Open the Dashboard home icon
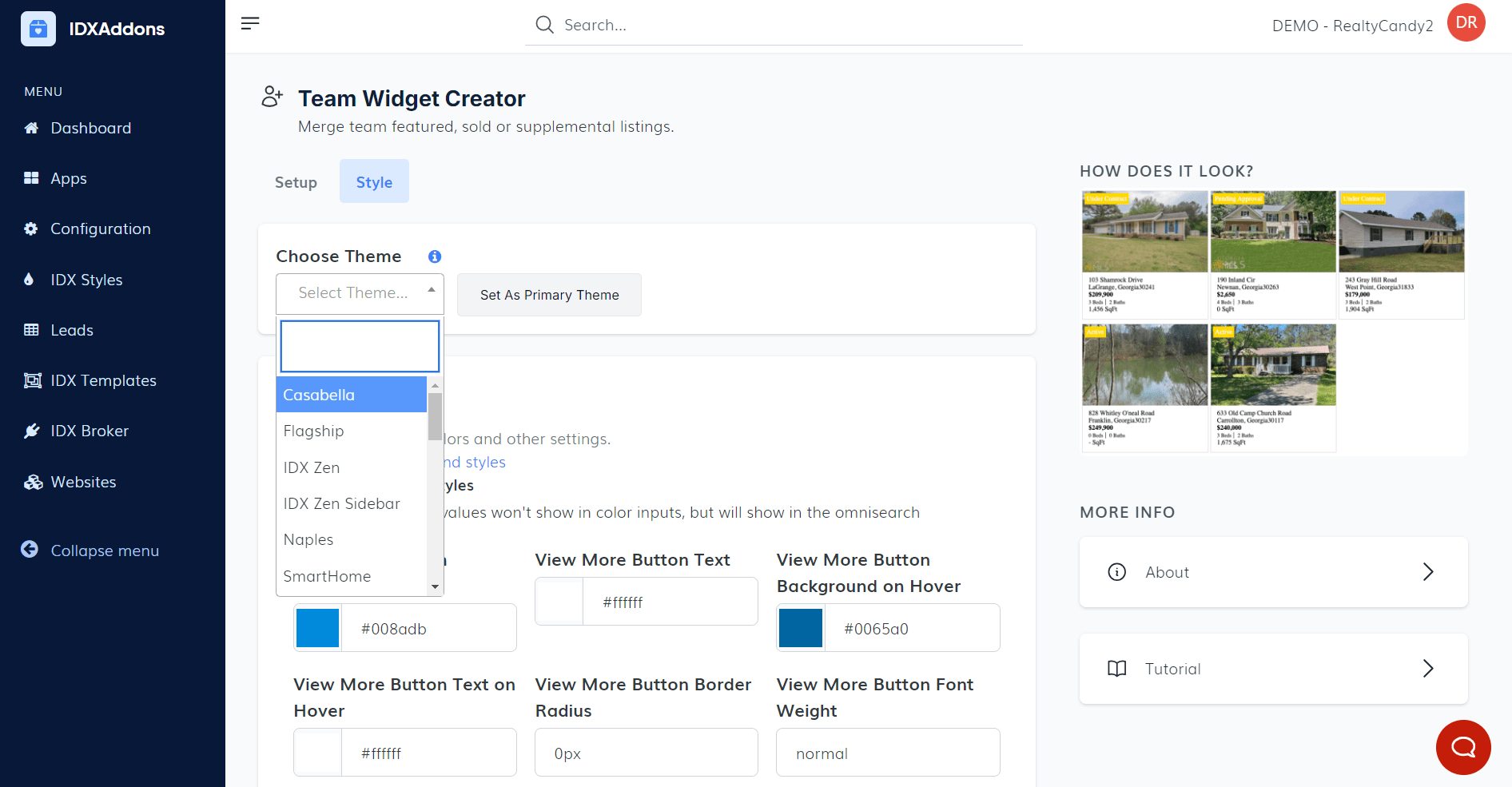Viewport: 1512px width, 787px height. [31, 128]
